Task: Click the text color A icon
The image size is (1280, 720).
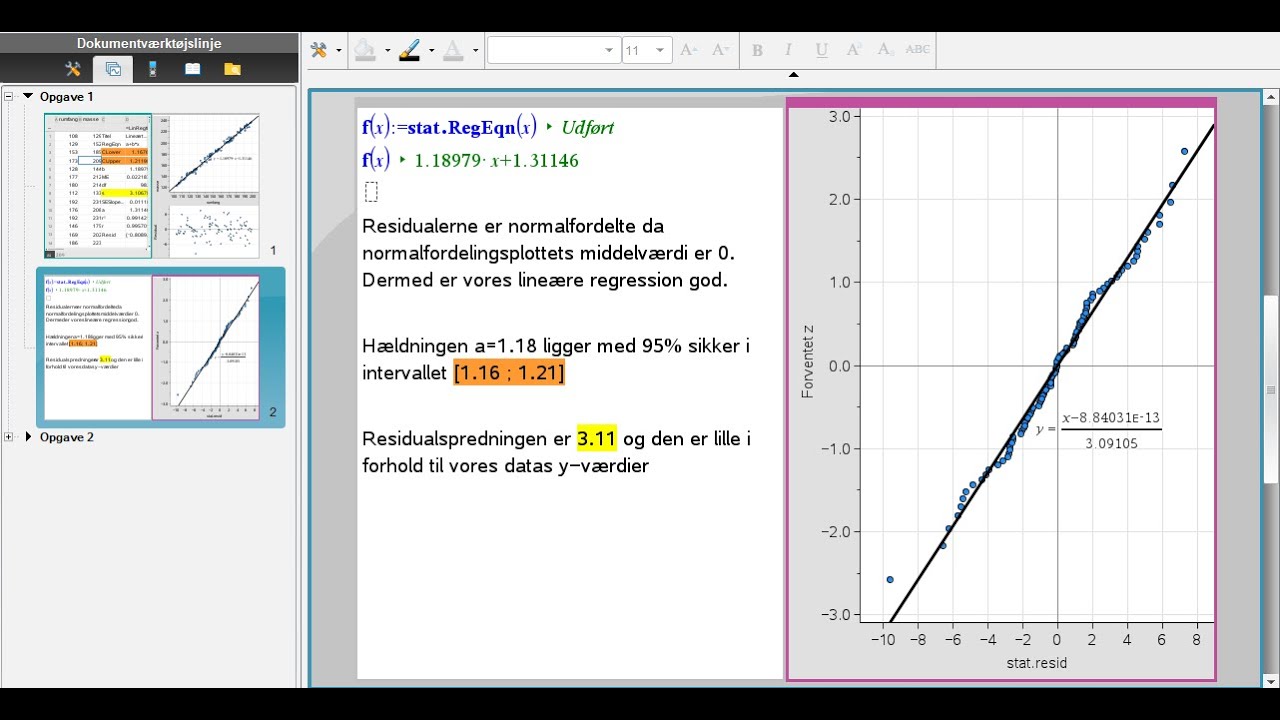Action: coord(453,50)
